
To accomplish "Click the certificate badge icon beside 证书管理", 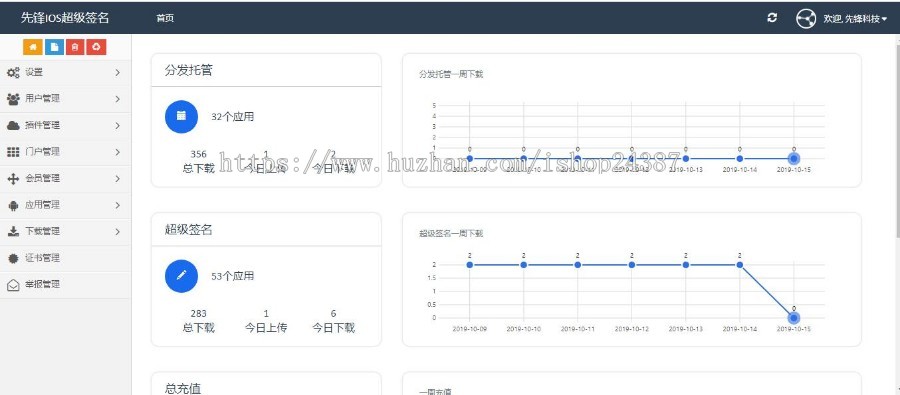I will (13, 258).
